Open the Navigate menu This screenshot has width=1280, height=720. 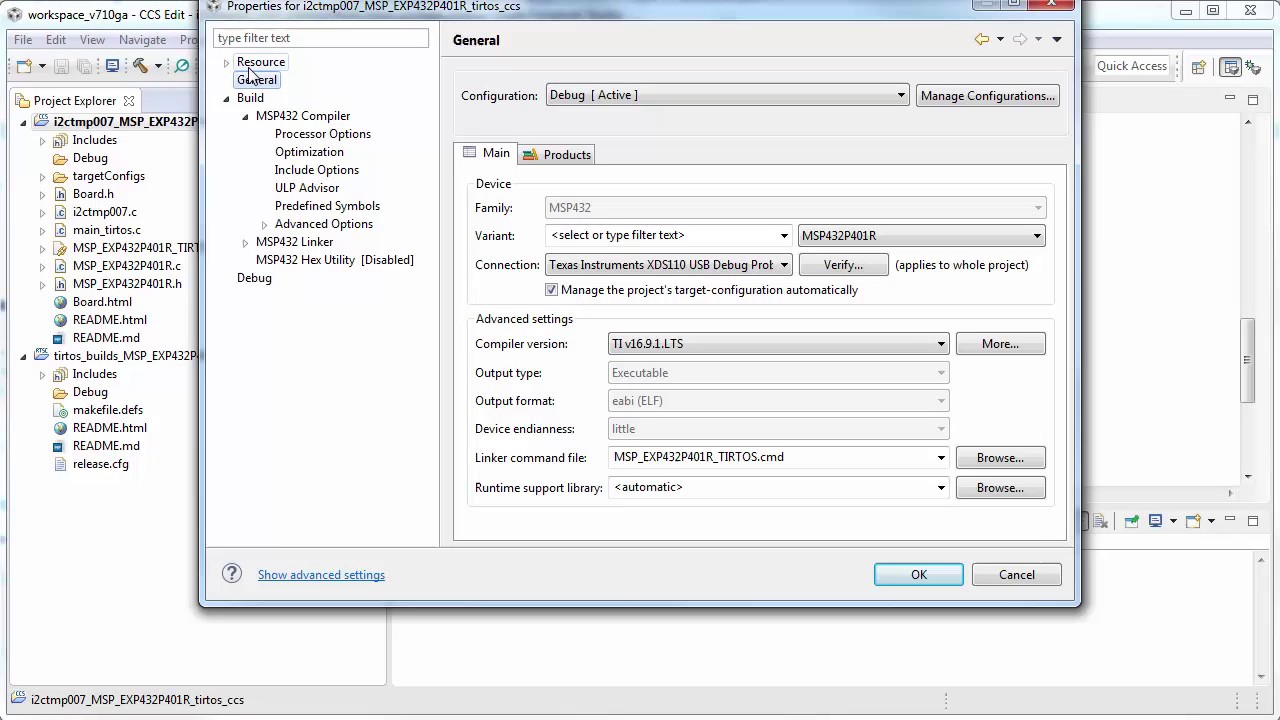tap(143, 40)
